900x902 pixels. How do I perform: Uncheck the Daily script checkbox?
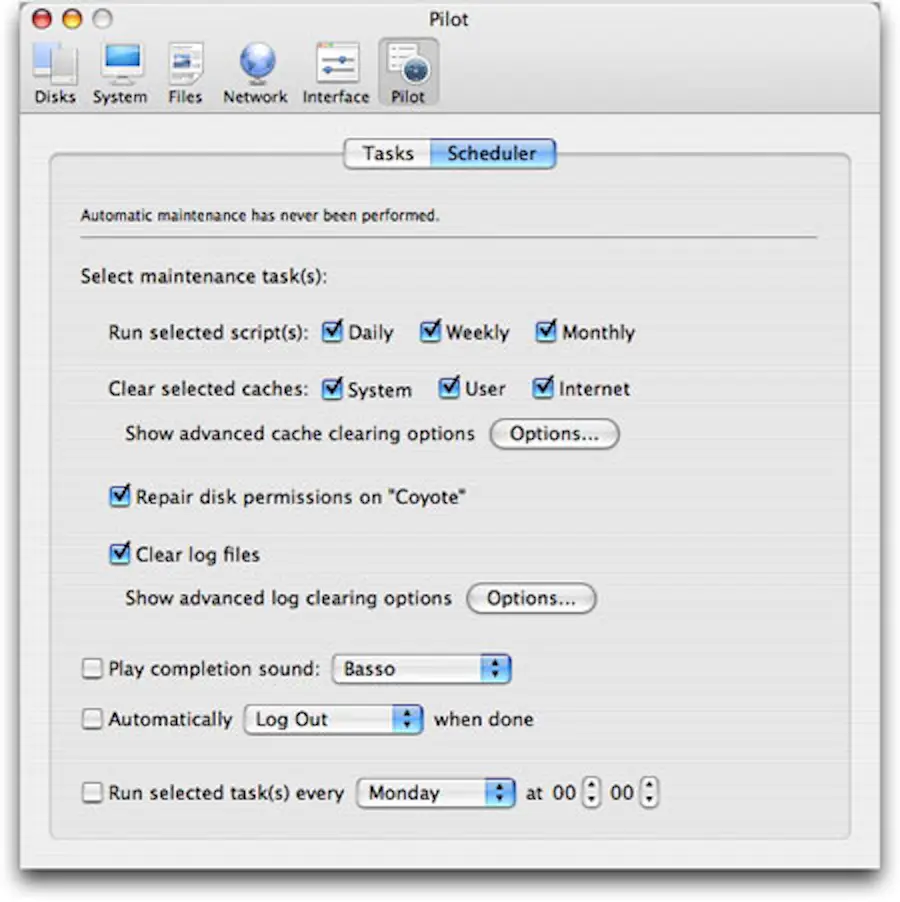332,331
